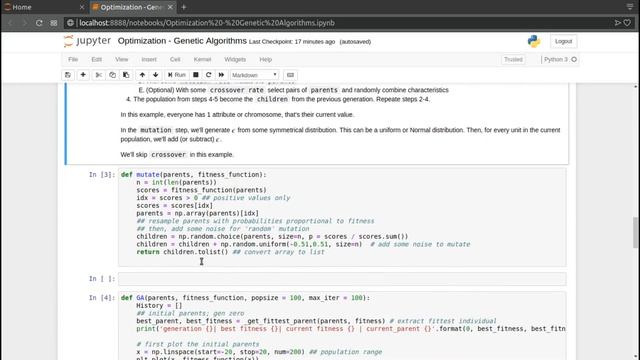Click the Logout button
The image size is (640, 360).
click(563, 41)
